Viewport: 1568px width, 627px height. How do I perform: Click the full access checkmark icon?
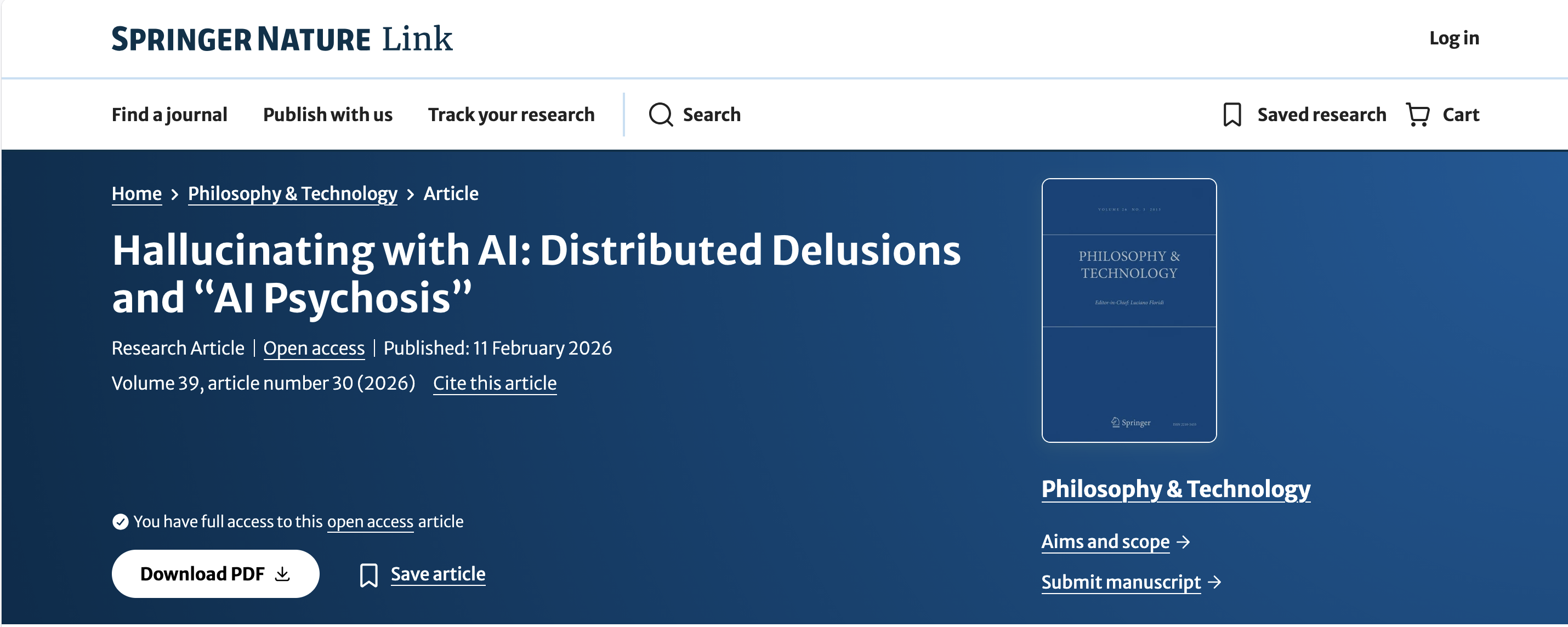pyautogui.click(x=120, y=522)
